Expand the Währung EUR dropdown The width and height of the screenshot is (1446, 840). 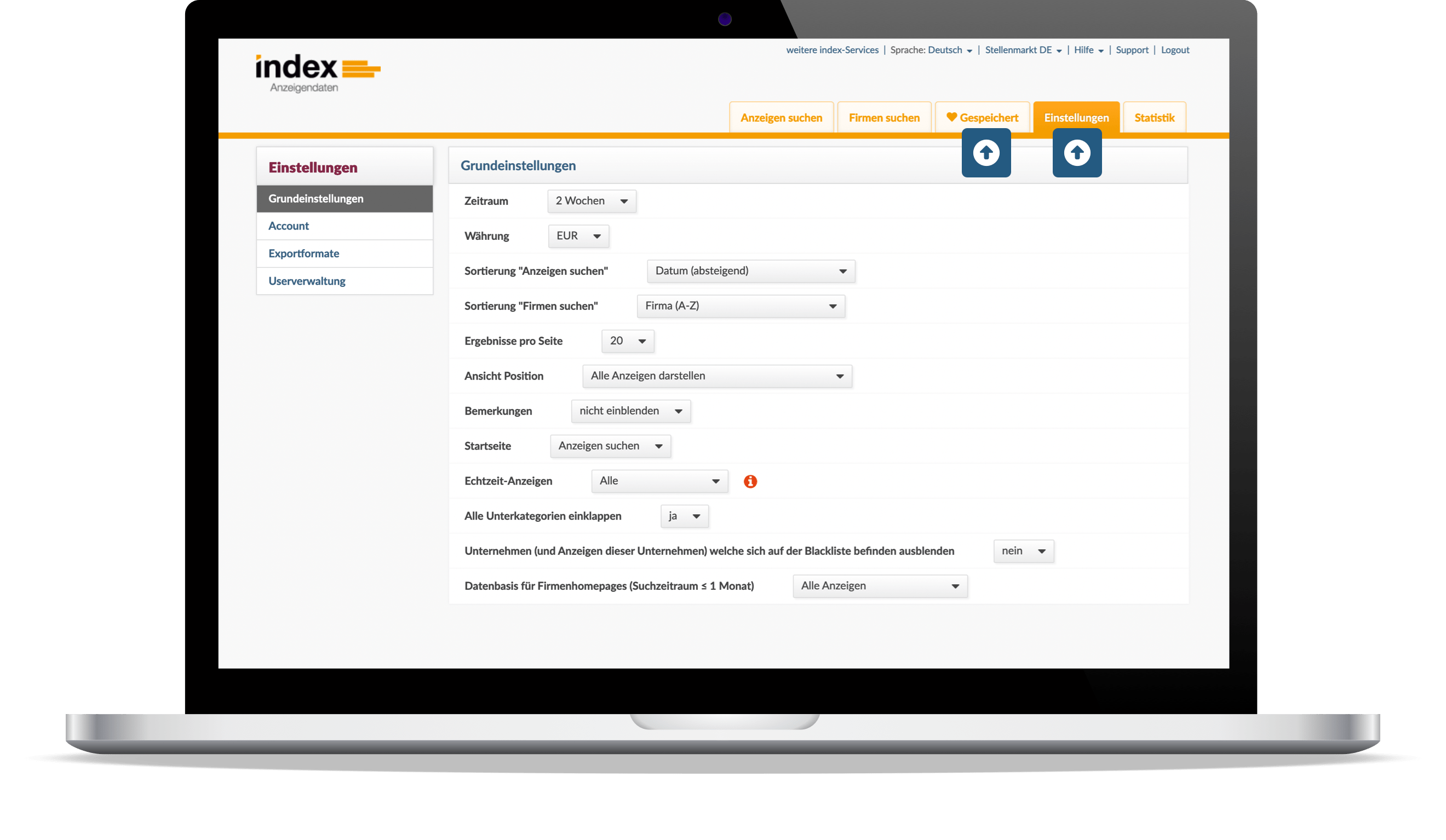578,236
